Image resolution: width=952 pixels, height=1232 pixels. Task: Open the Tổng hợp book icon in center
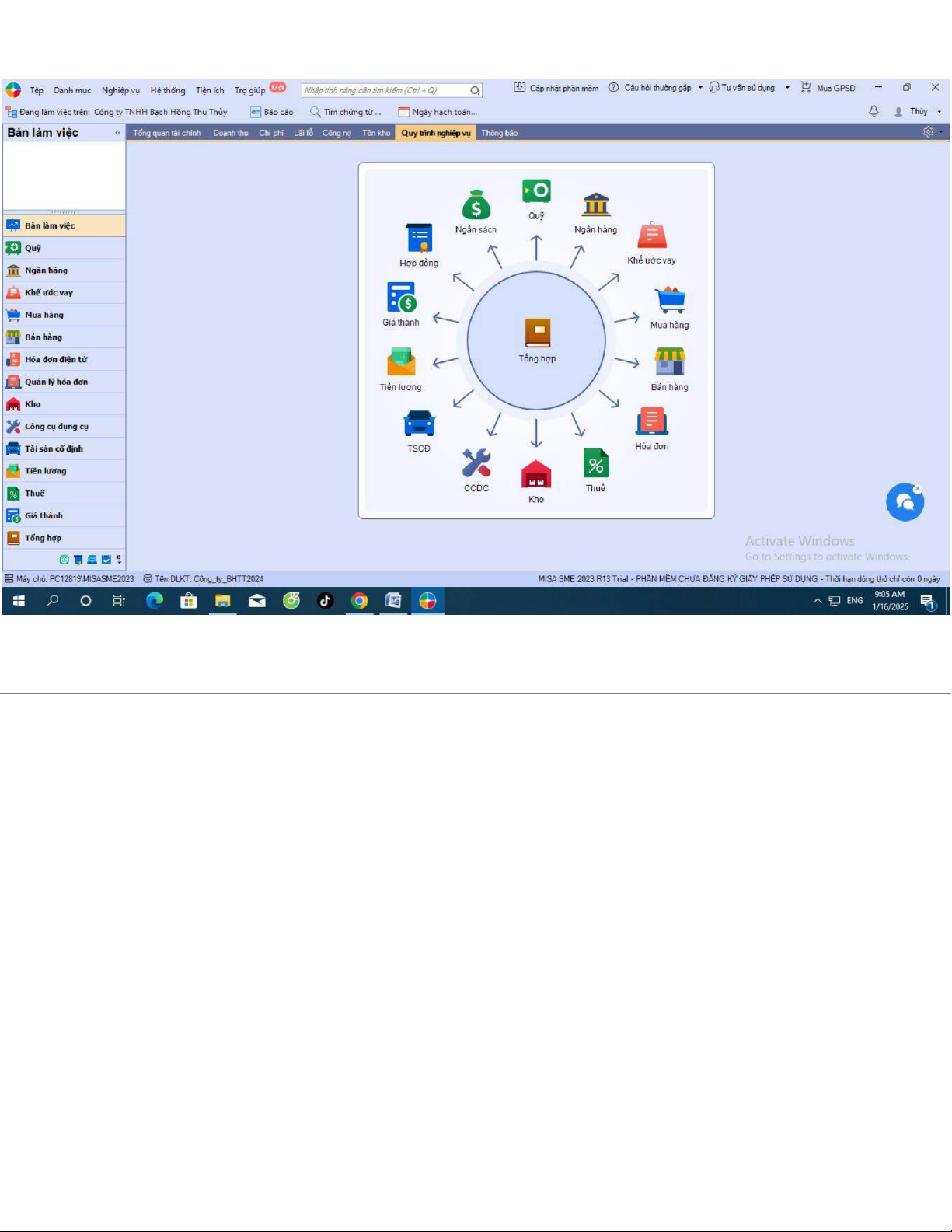coord(537,333)
